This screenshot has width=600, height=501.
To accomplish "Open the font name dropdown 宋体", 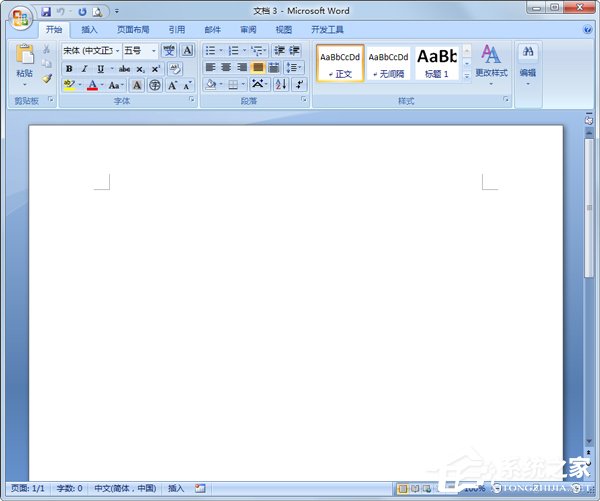I will (90, 50).
